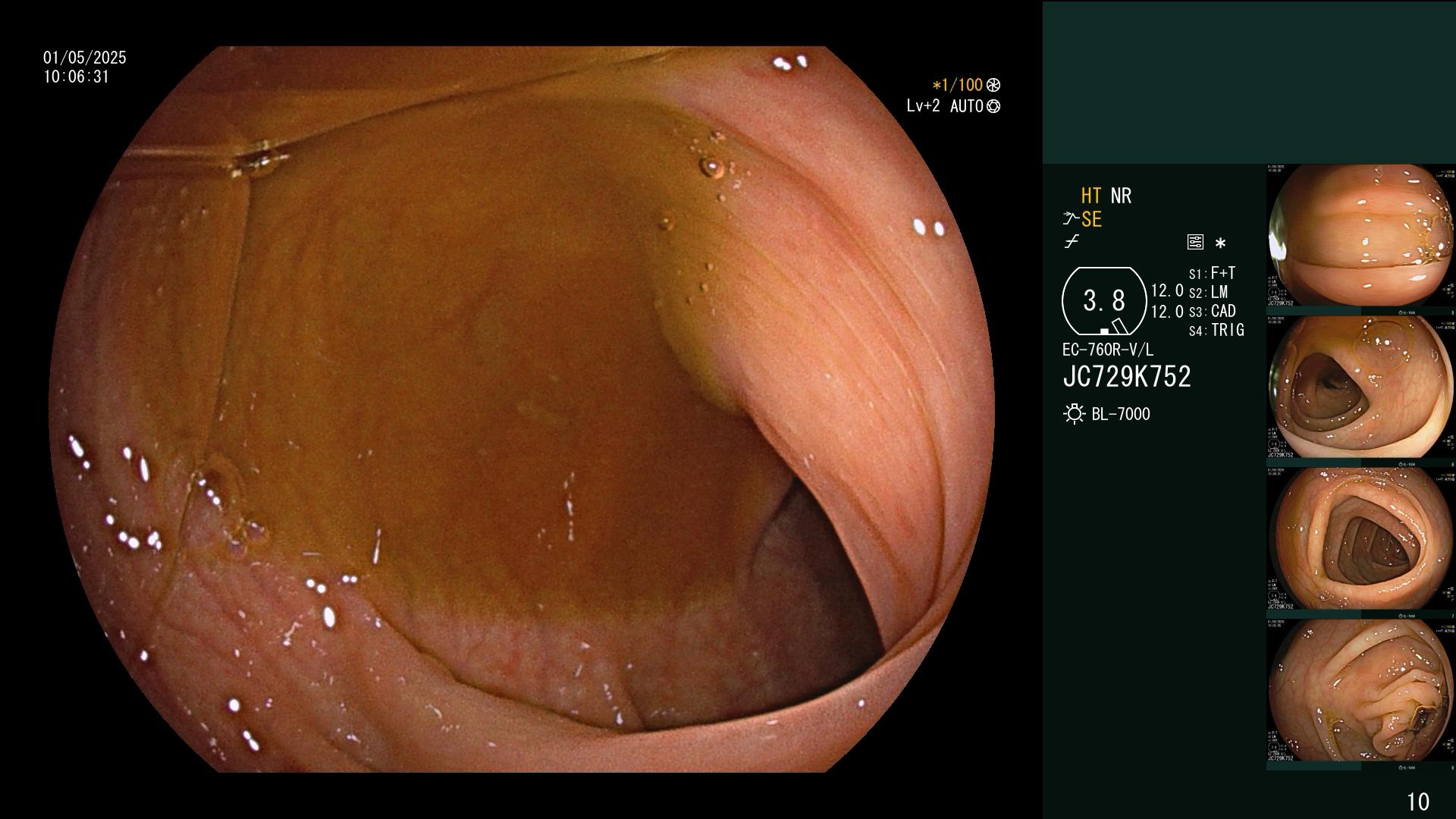Click the shutter icon beside *1/100
Viewport: 1456px width, 819px height.
point(993,85)
